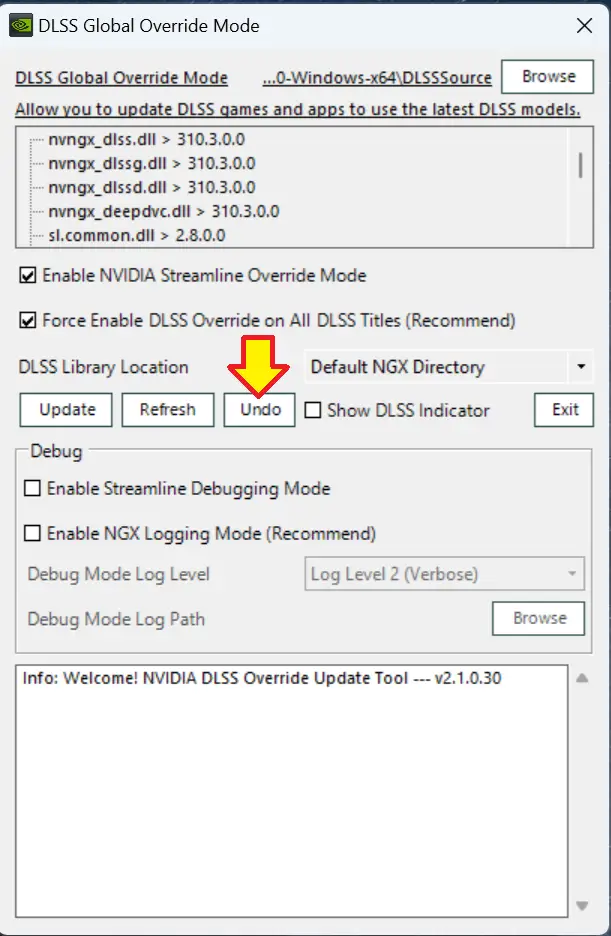
Task: Click the Refresh button
Action: point(167,410)
